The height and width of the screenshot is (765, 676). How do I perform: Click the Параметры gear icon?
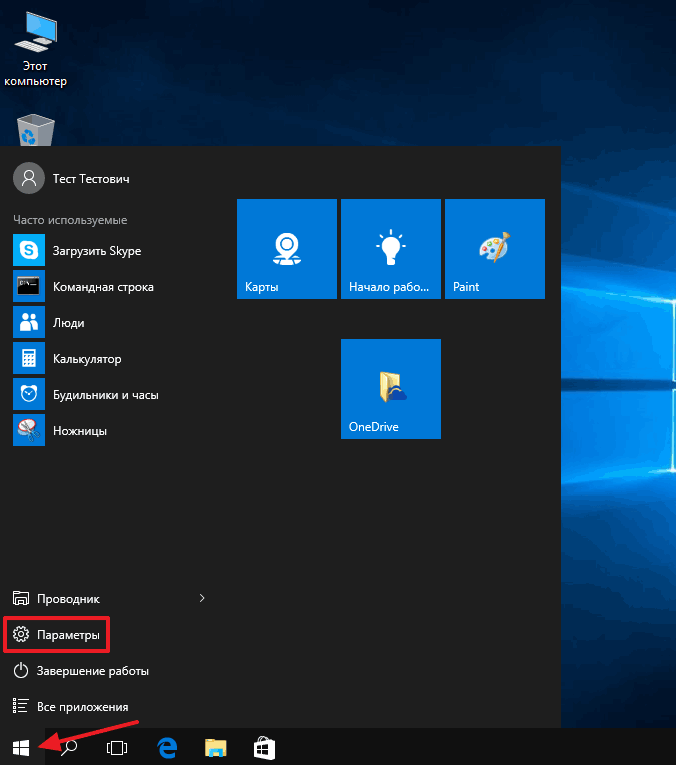[x=21, y=634]
